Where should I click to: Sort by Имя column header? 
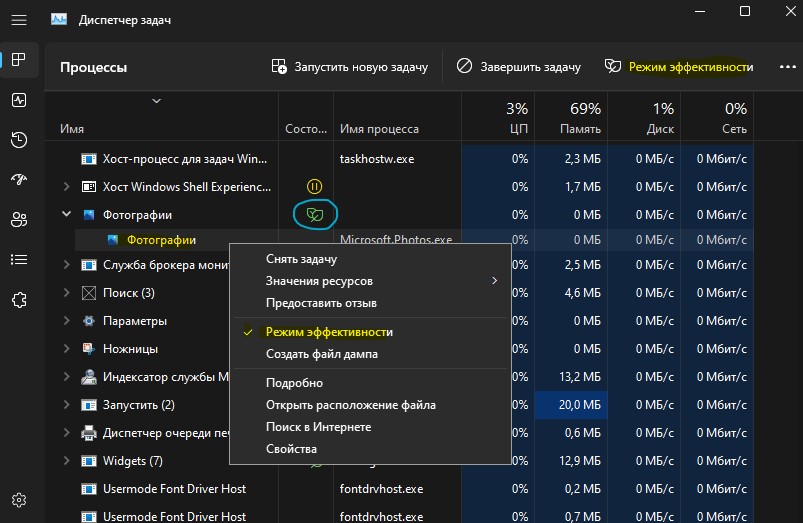pos(72,129)
